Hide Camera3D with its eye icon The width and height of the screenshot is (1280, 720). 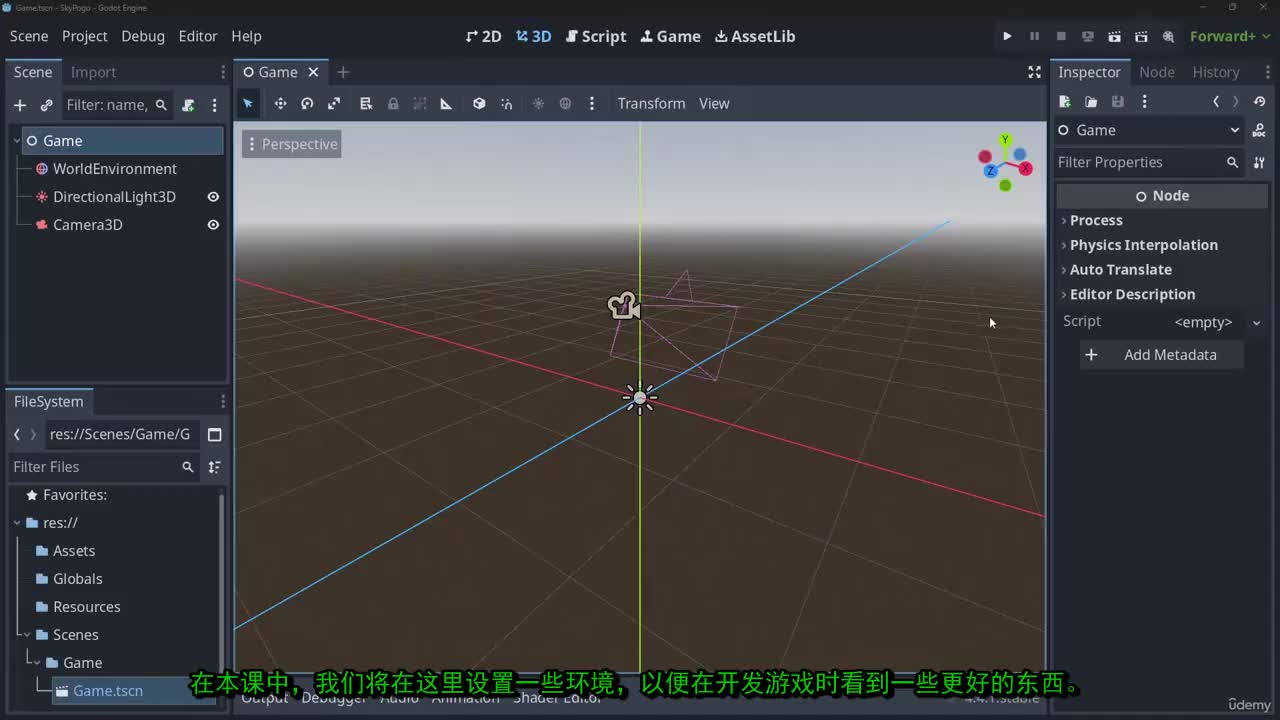point(213,225)
